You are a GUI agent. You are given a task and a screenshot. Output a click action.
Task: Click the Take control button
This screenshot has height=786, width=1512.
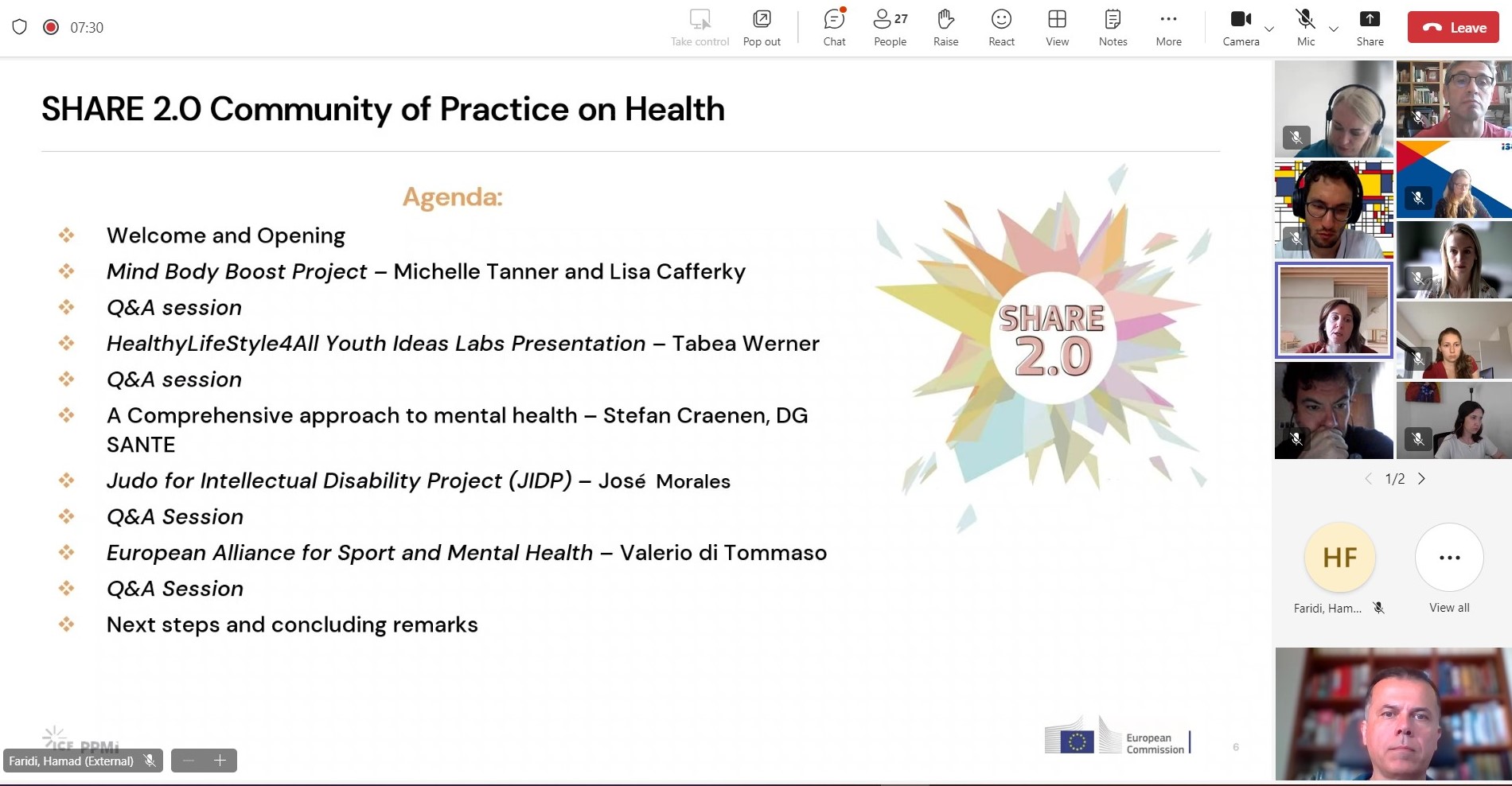pyautogui.click(x=699, y=28)
